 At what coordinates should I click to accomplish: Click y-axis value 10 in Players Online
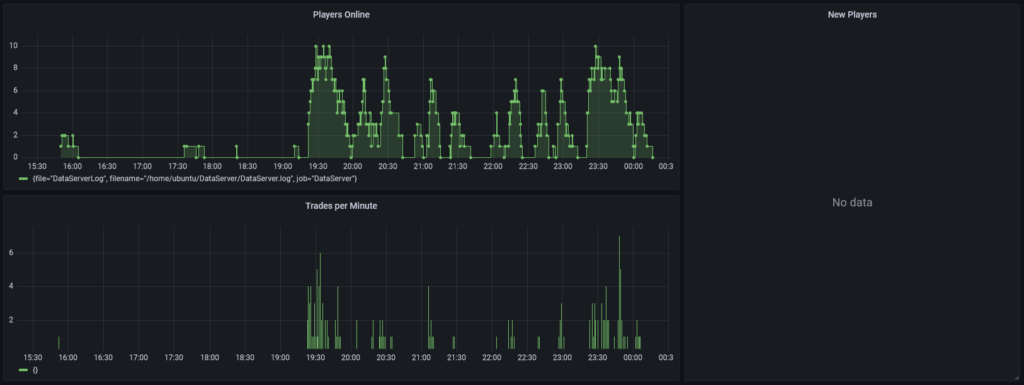pos(13,46)
